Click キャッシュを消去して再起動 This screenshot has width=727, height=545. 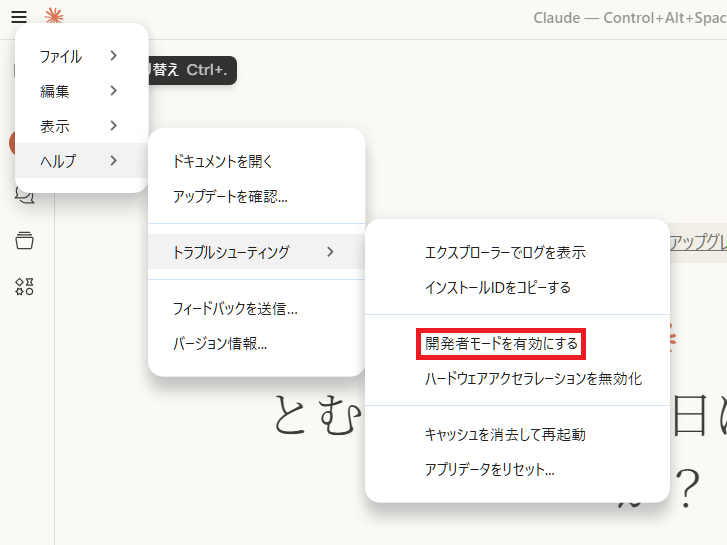tap(505, 434)
